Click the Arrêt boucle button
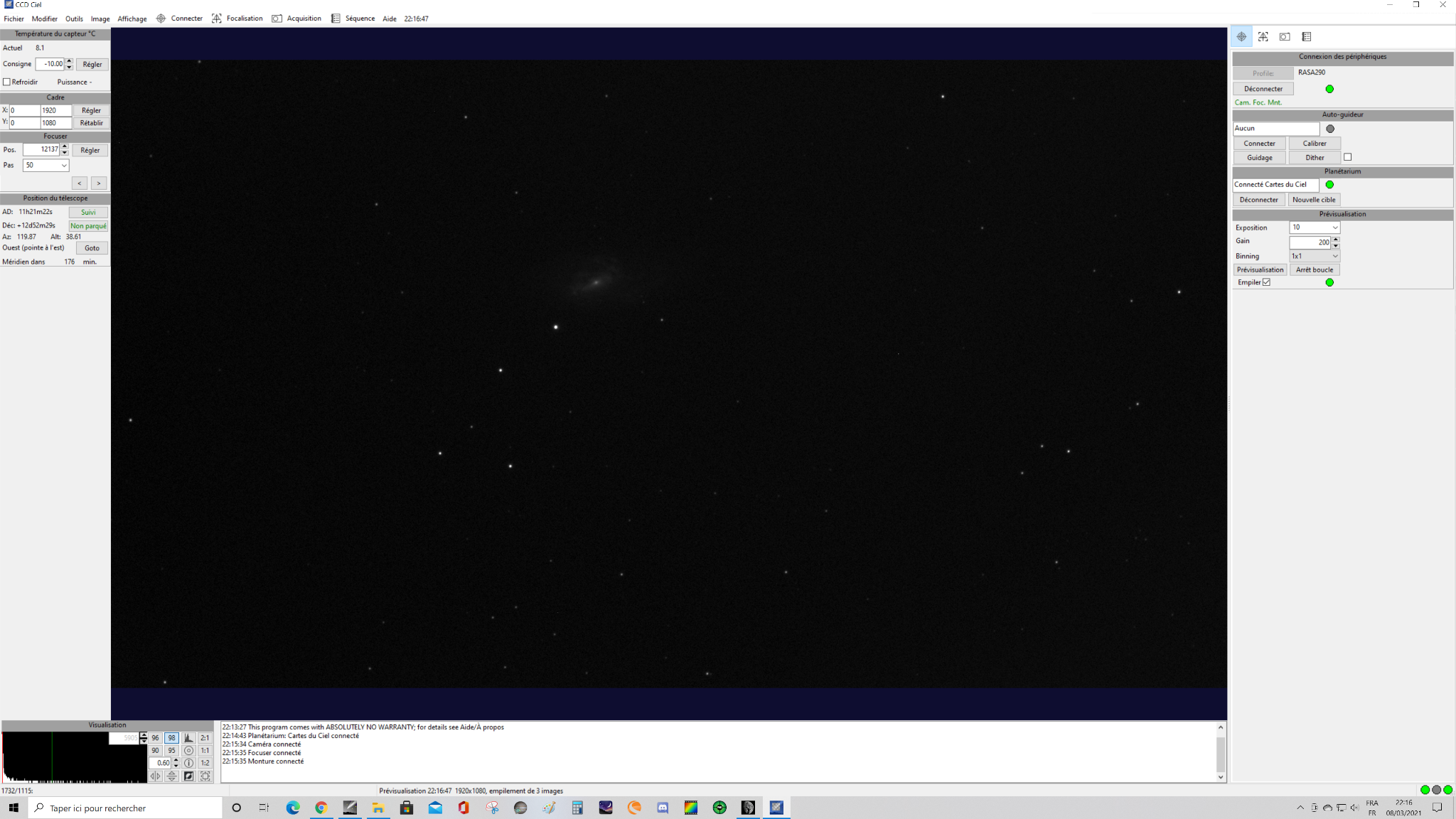Viewport: 1456px width, 819px height. 1315,269
